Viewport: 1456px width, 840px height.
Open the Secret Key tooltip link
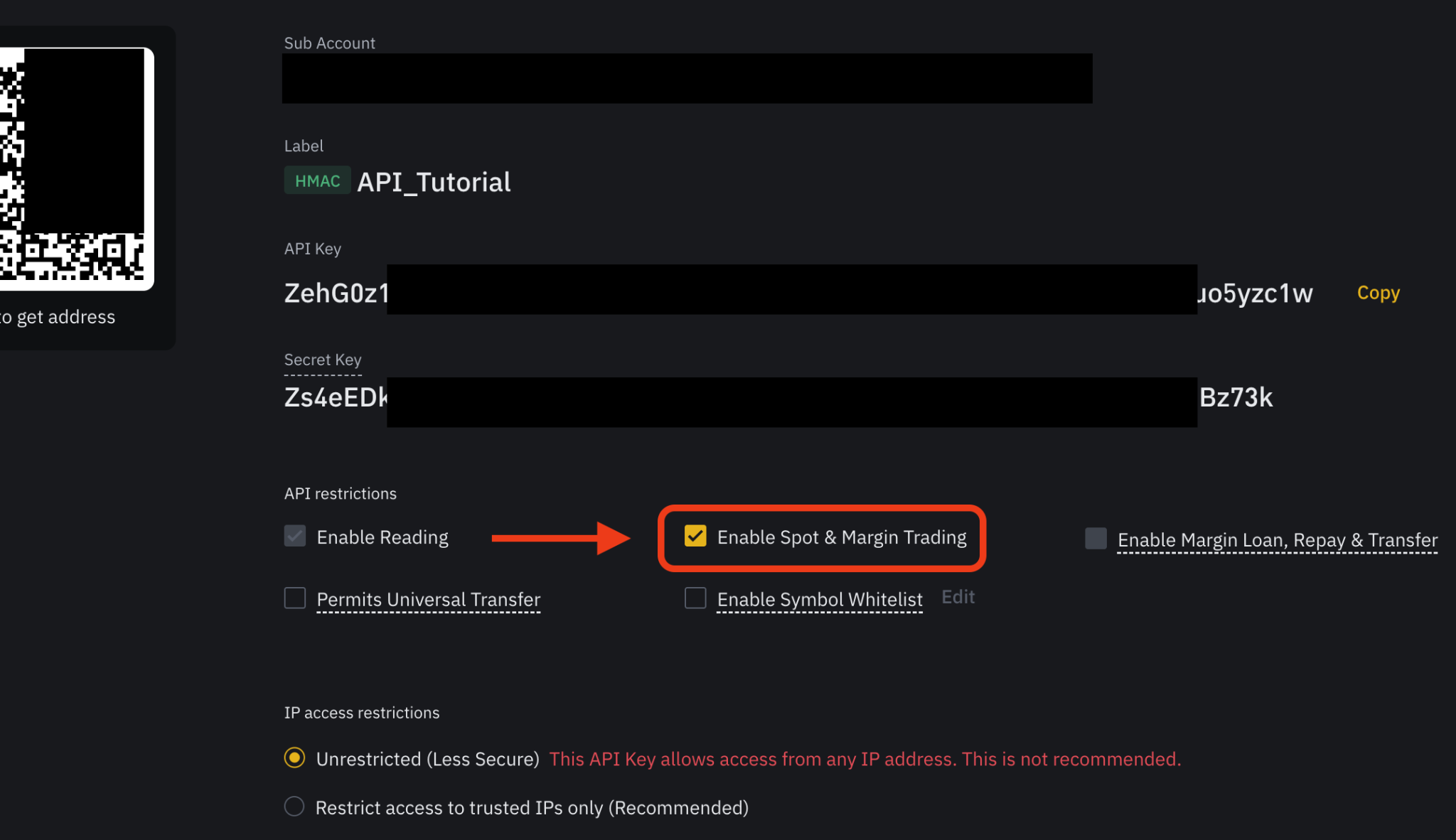coord(322,360)
